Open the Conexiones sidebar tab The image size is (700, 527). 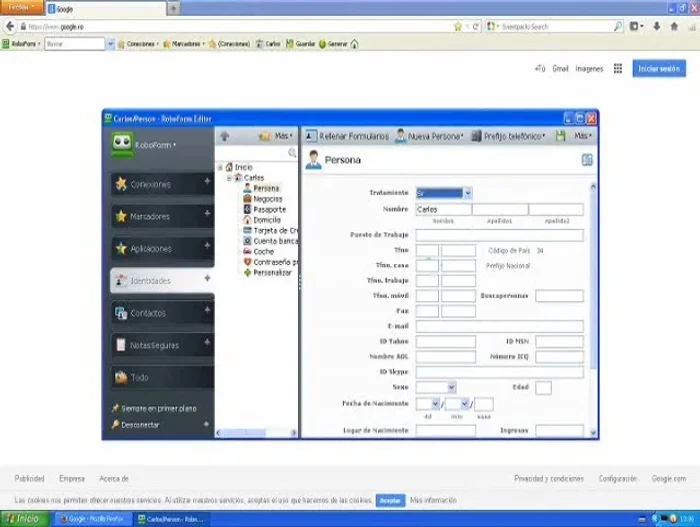click(x=160, y=184)
